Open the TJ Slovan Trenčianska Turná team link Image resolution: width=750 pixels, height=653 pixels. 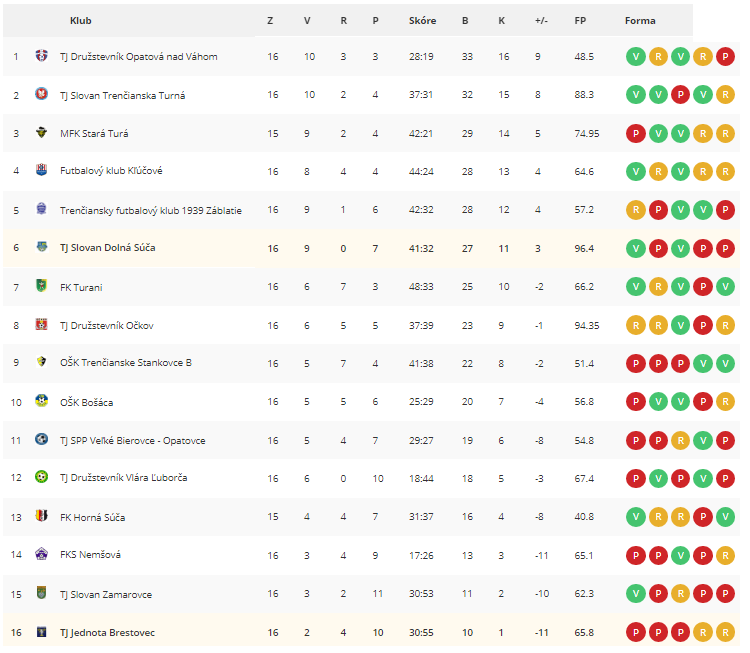122,95
